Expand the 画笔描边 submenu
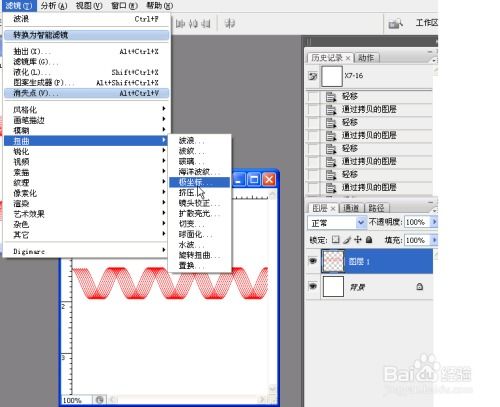 (x=87, y=120)
